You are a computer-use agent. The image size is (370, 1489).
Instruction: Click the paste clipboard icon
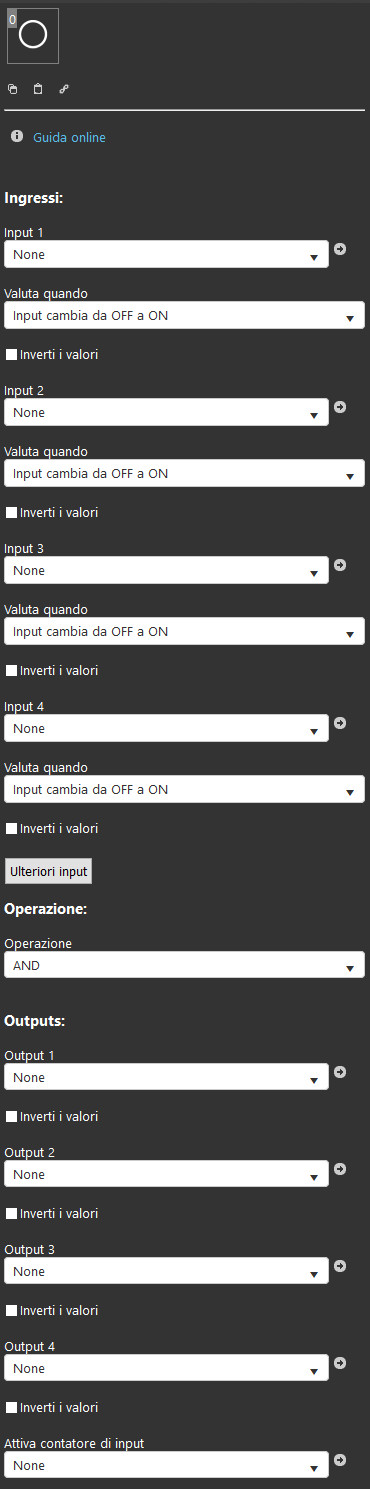38,89
